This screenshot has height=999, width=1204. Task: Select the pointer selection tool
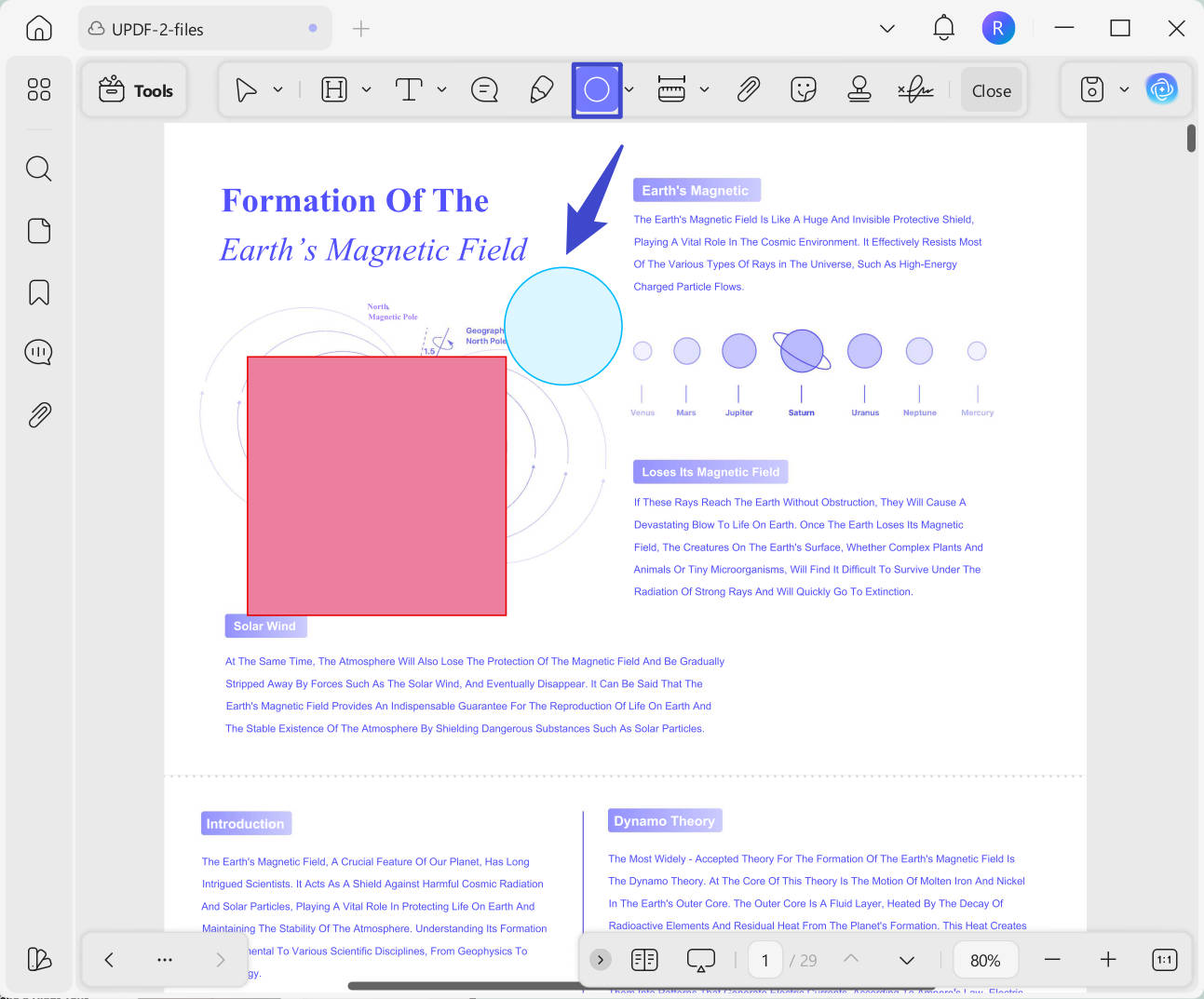pyautogui.click(x=246, y=89)
